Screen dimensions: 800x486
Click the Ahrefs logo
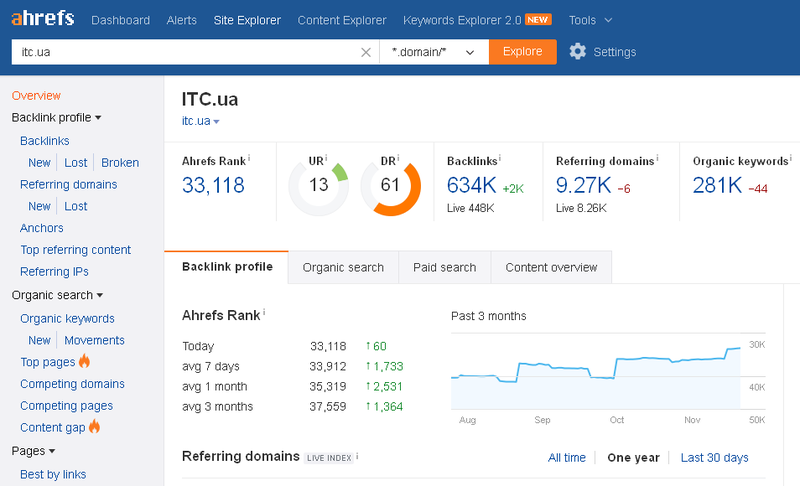43,19
